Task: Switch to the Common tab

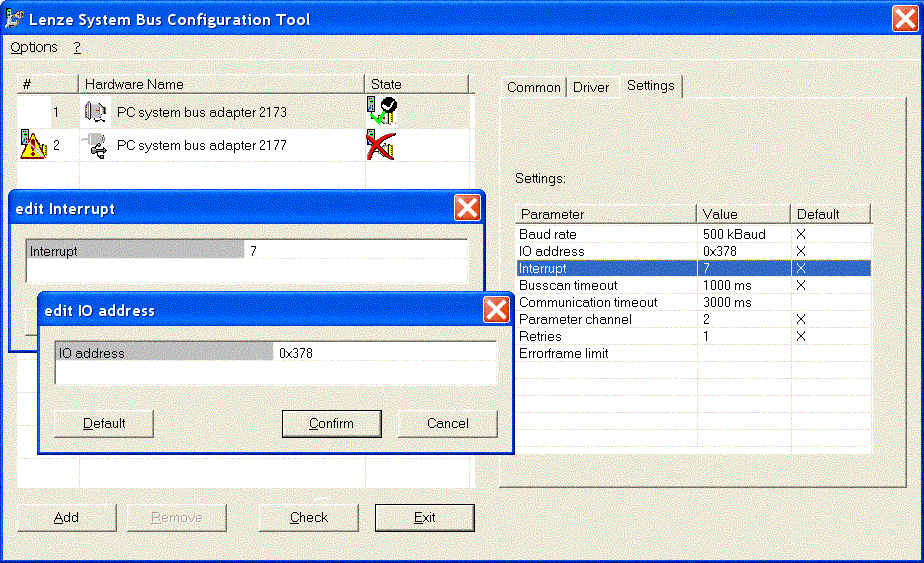Action: [x=534, y=87]
